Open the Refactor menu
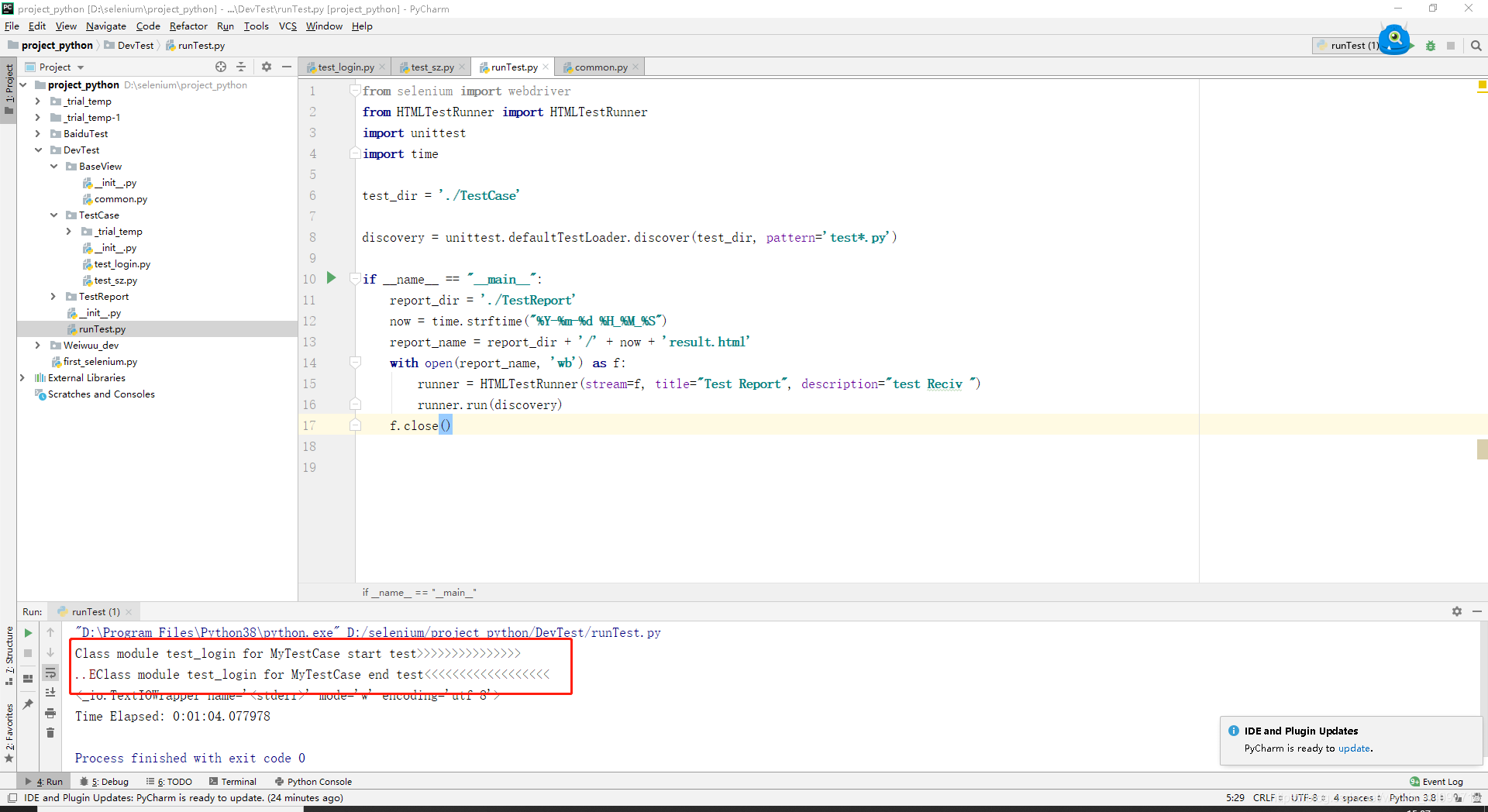Image resolution: width=1488 pixels, height=812 pixels. 188,26
